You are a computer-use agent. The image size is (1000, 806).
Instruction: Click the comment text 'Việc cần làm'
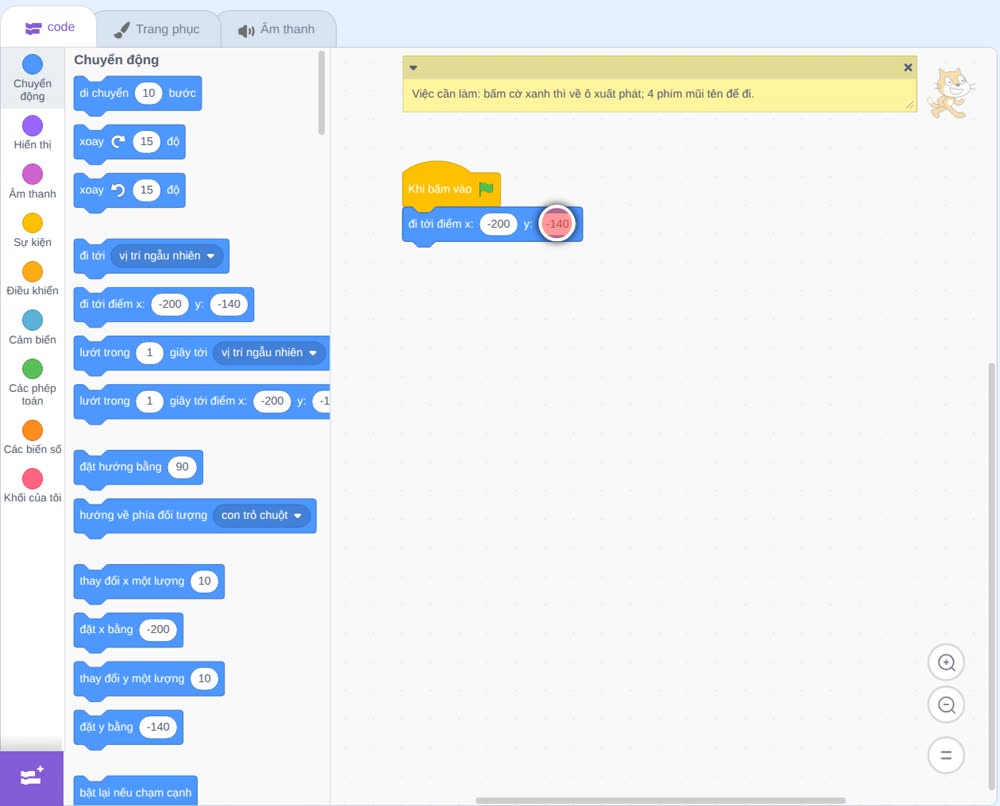pos(443,94)
